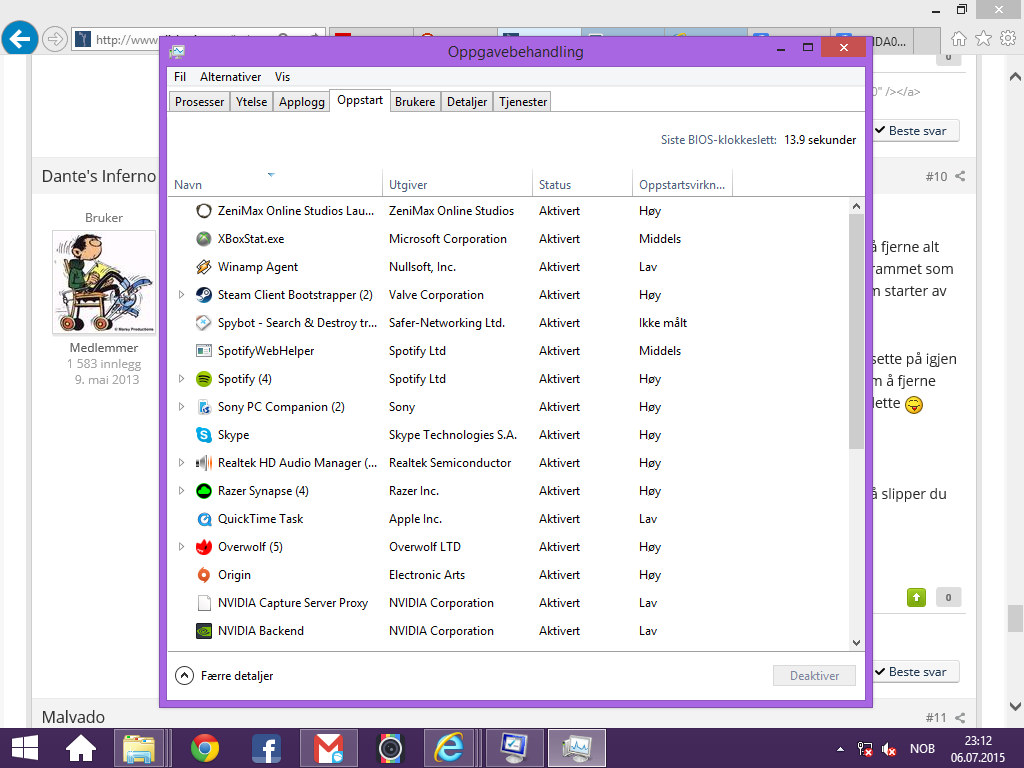Click the Spybot Search & Destroy icon

pyautogui.click(x=204, y=323)
